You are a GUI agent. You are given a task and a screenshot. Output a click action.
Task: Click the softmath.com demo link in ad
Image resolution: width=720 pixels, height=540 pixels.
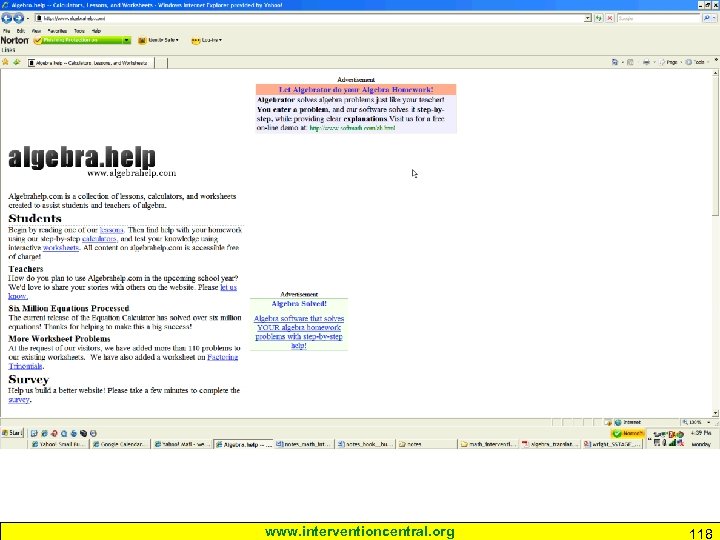(352, 128)
